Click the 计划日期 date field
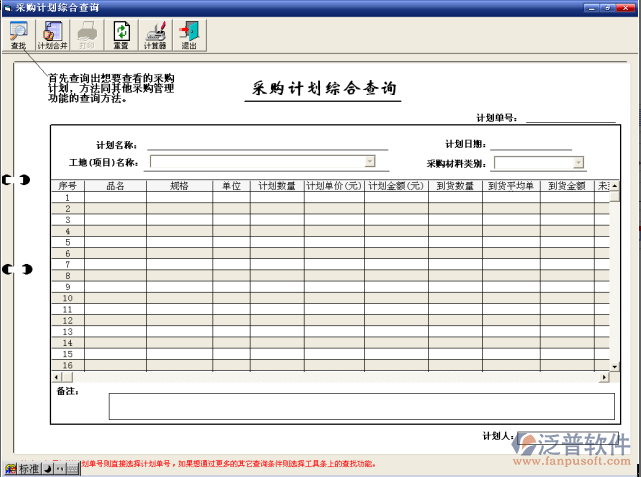This screenshot has width=641, height=477. (x=531, y=144)
